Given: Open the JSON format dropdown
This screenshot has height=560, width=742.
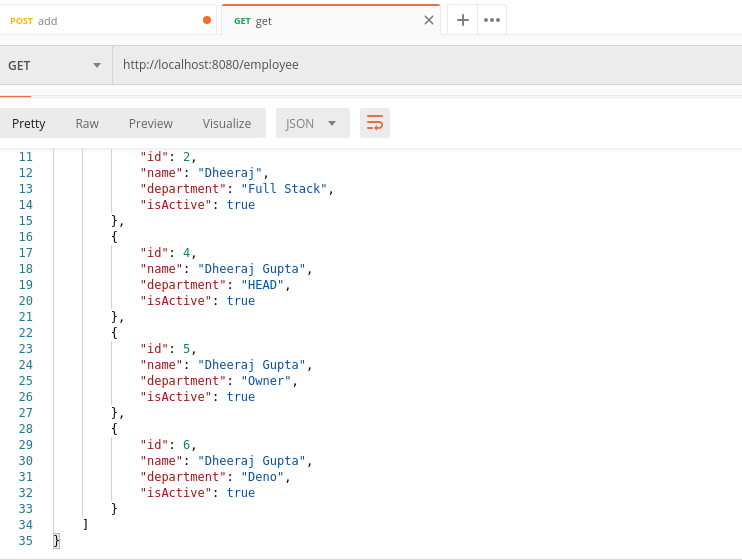Looking at the screenshot, I should pos(312,123).
